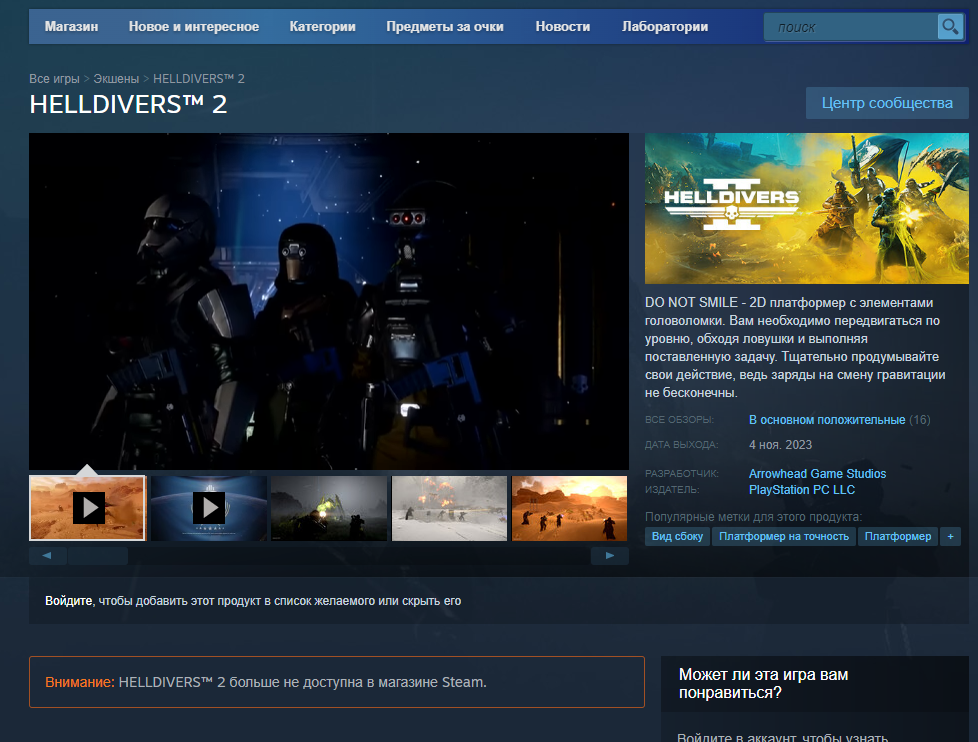Select the Вид сбоку tag
The image size is (978, 742).
point(677,536)
